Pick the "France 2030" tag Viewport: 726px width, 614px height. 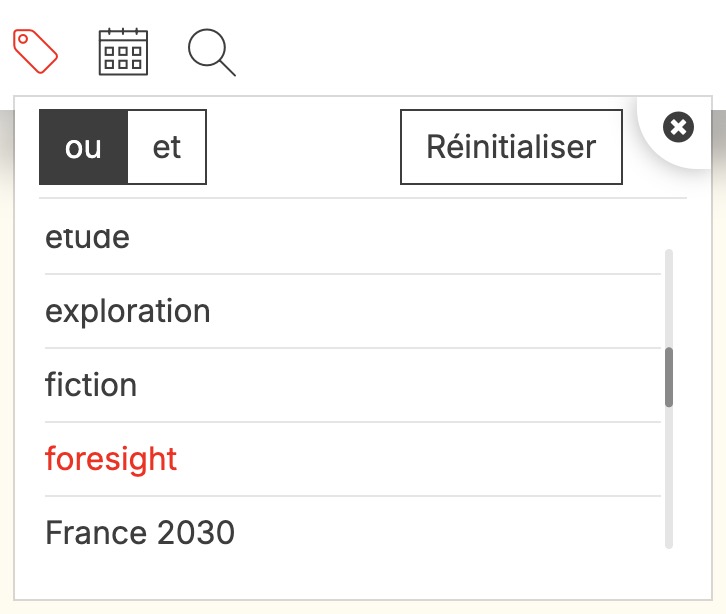point(140,533)
